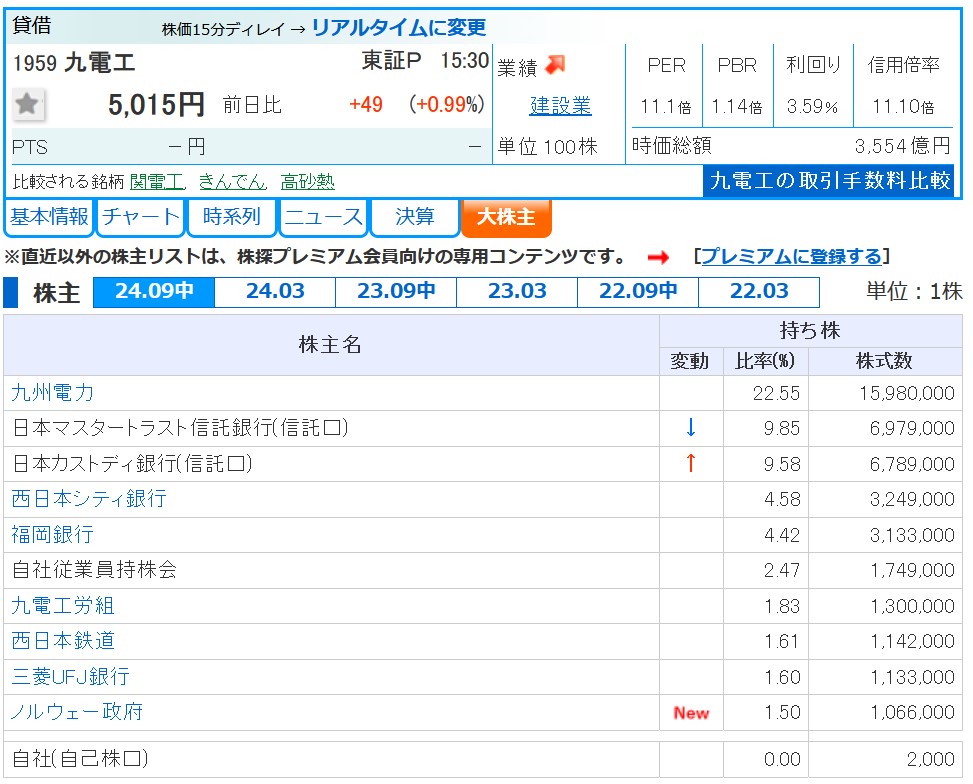Select the 23.03 period tab
Viewport: 973px width, 784px height.
point(517,292)
